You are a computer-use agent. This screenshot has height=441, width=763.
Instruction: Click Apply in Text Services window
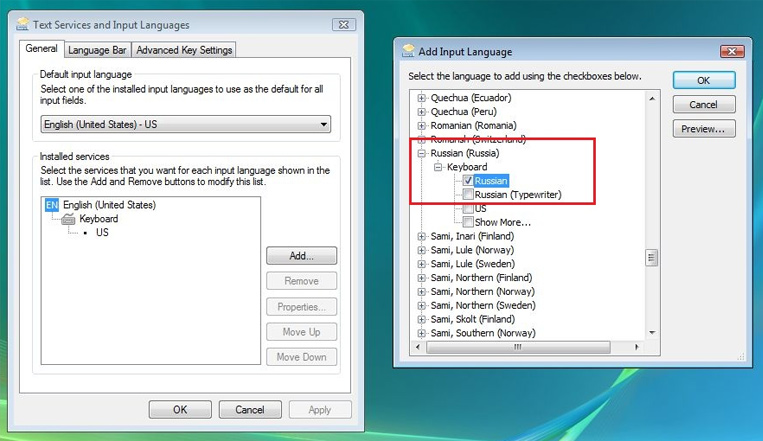[x=320, y=410]
